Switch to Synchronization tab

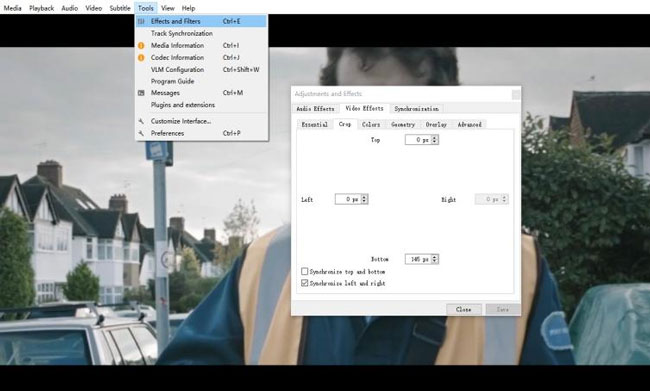pyautogui.click(x=416, y=109)
